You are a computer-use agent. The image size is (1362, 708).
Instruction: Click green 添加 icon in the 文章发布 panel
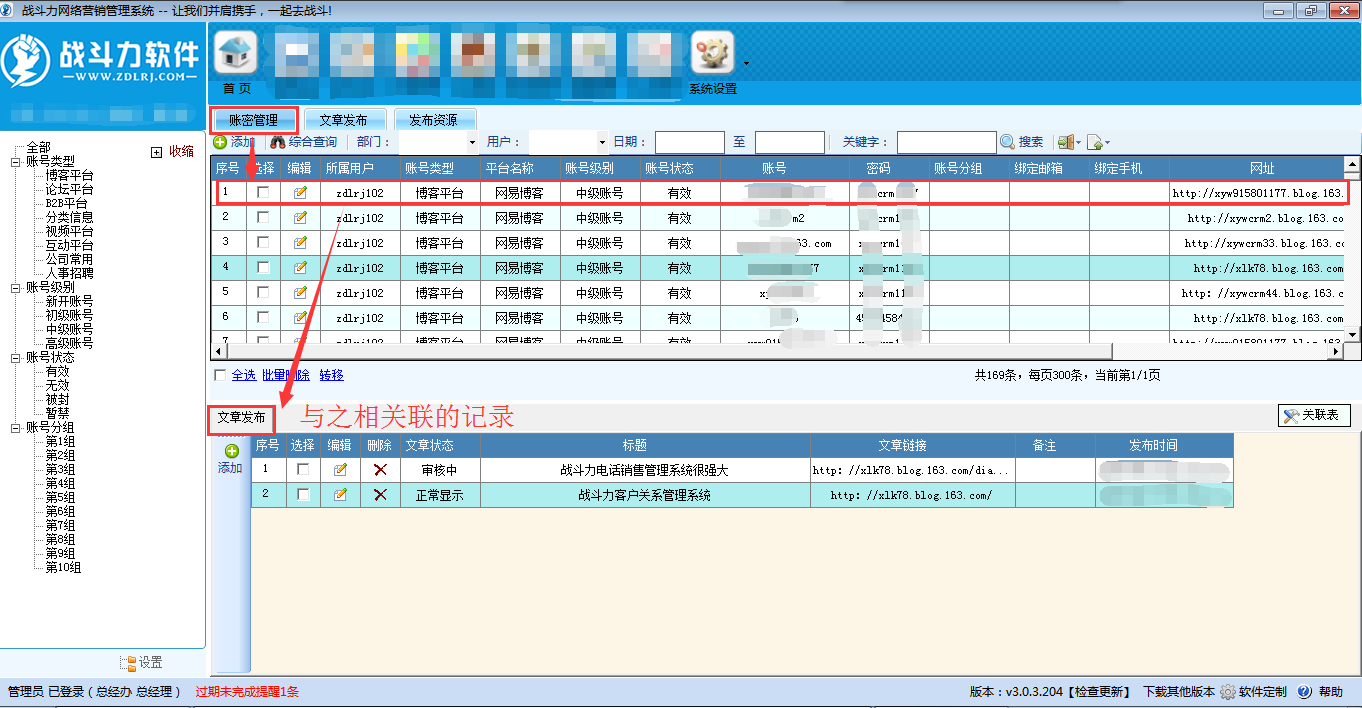(x=231, y=451)
